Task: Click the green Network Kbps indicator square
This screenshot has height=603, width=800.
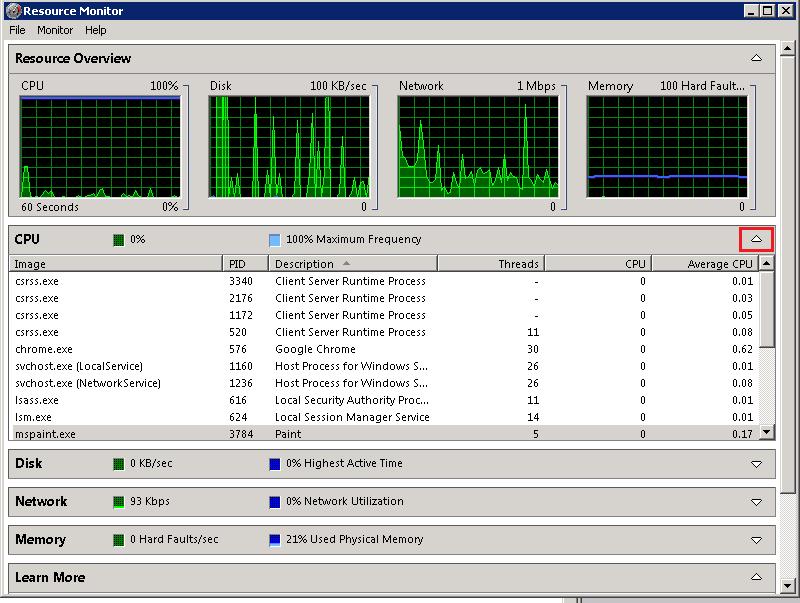Action: [118, 502]
